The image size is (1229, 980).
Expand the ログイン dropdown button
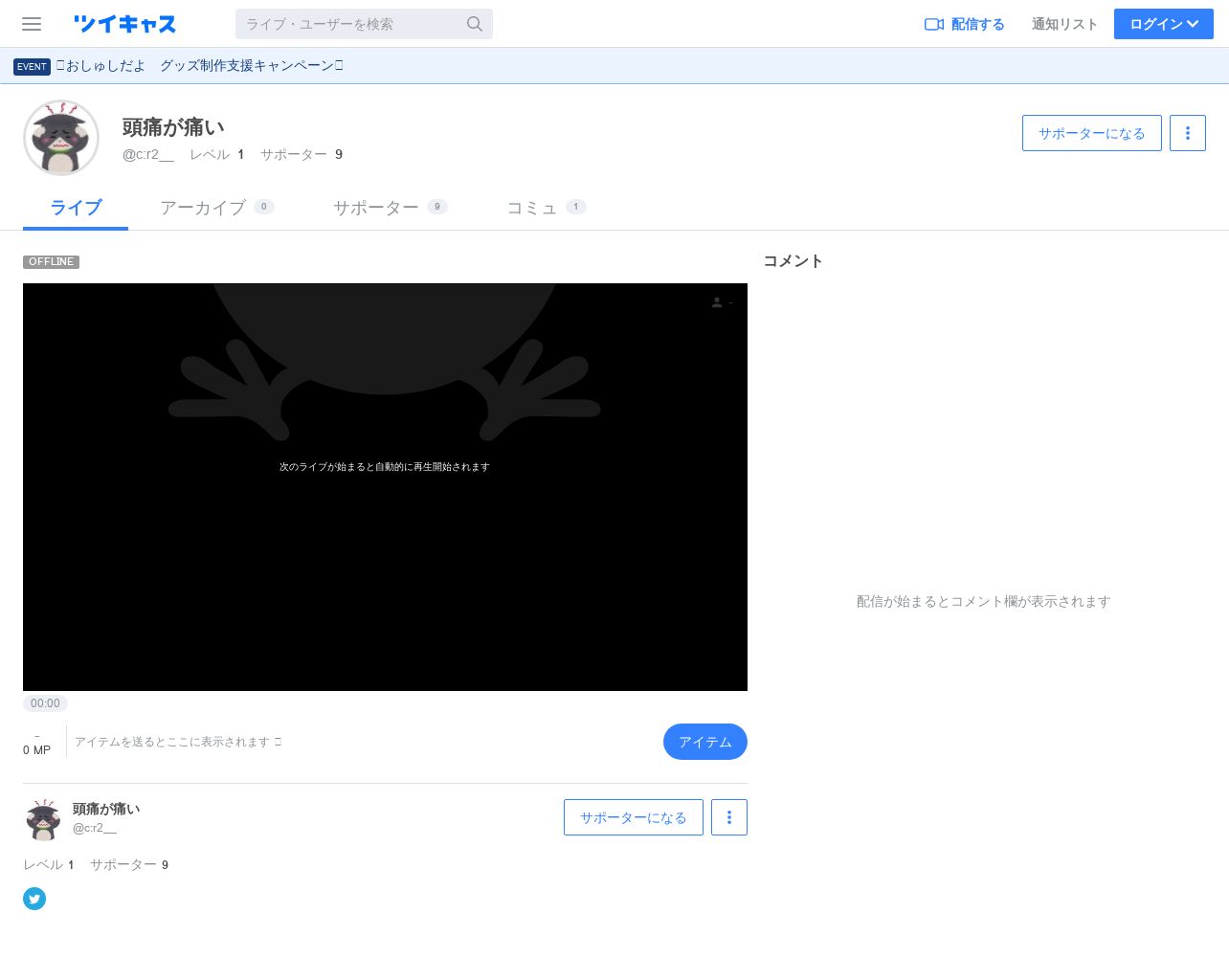pos(1164,24)
